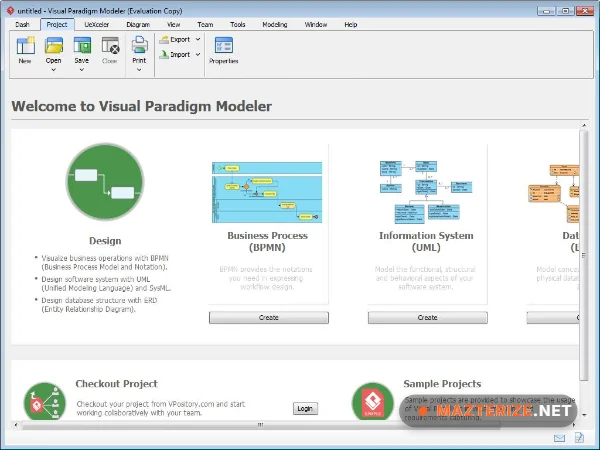Screen dimensions: 600x450
Task: Open the Dash tab
Action: coord(22,24)
